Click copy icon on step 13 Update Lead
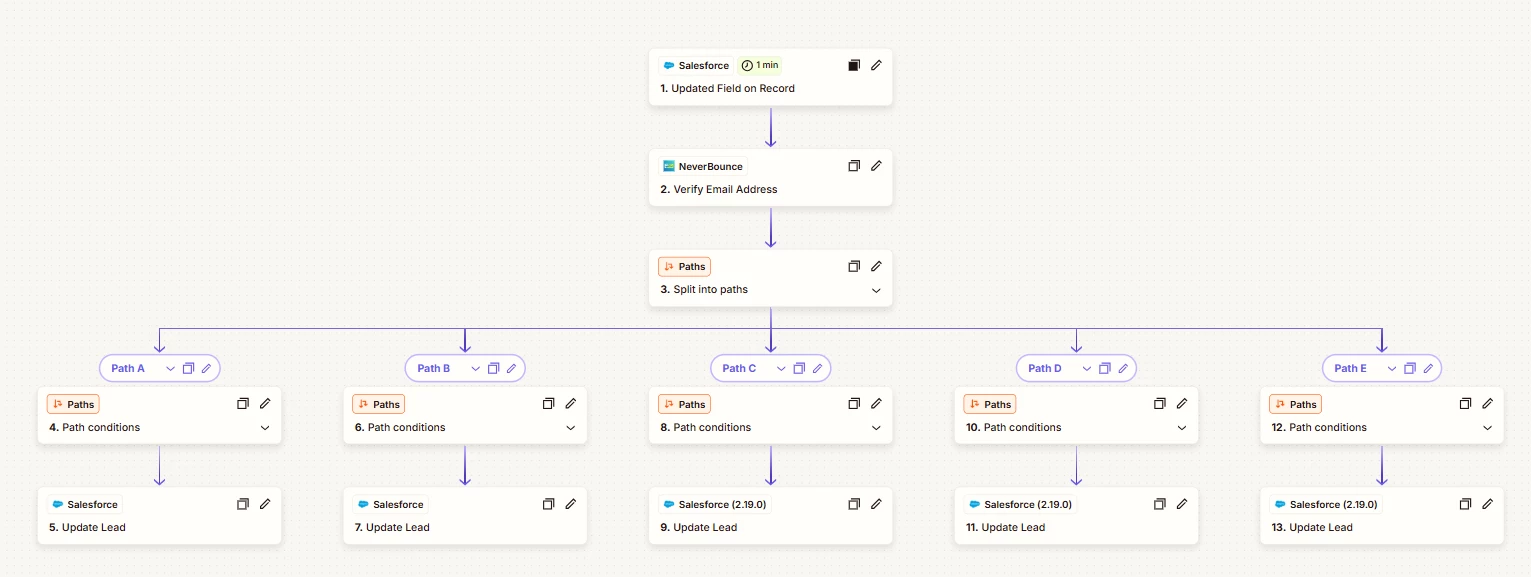The width and height of the screenshot is (1531, 577). (x=1465, y=504)
